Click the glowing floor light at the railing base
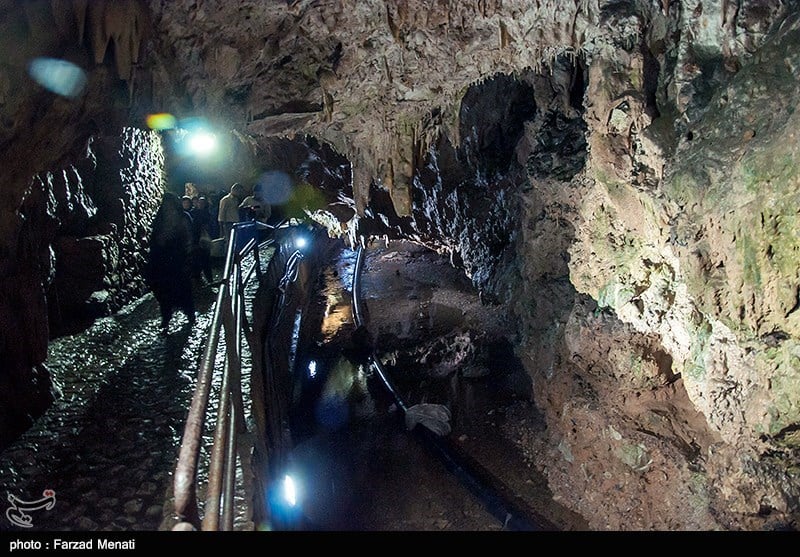The height and width of the screenshot is (557, 800). tap(289, 490)
